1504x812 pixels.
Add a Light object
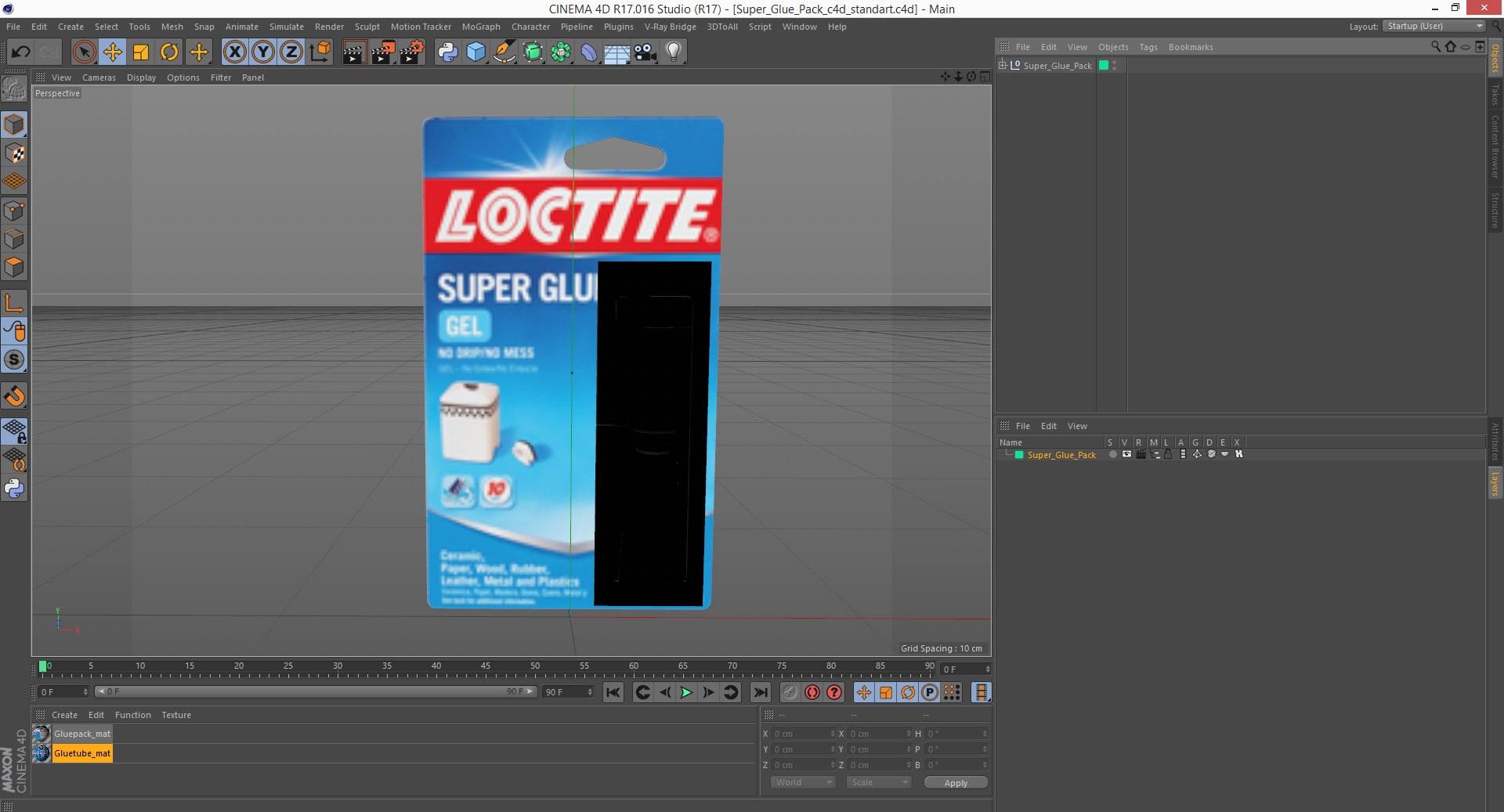(x=673, y=52)
